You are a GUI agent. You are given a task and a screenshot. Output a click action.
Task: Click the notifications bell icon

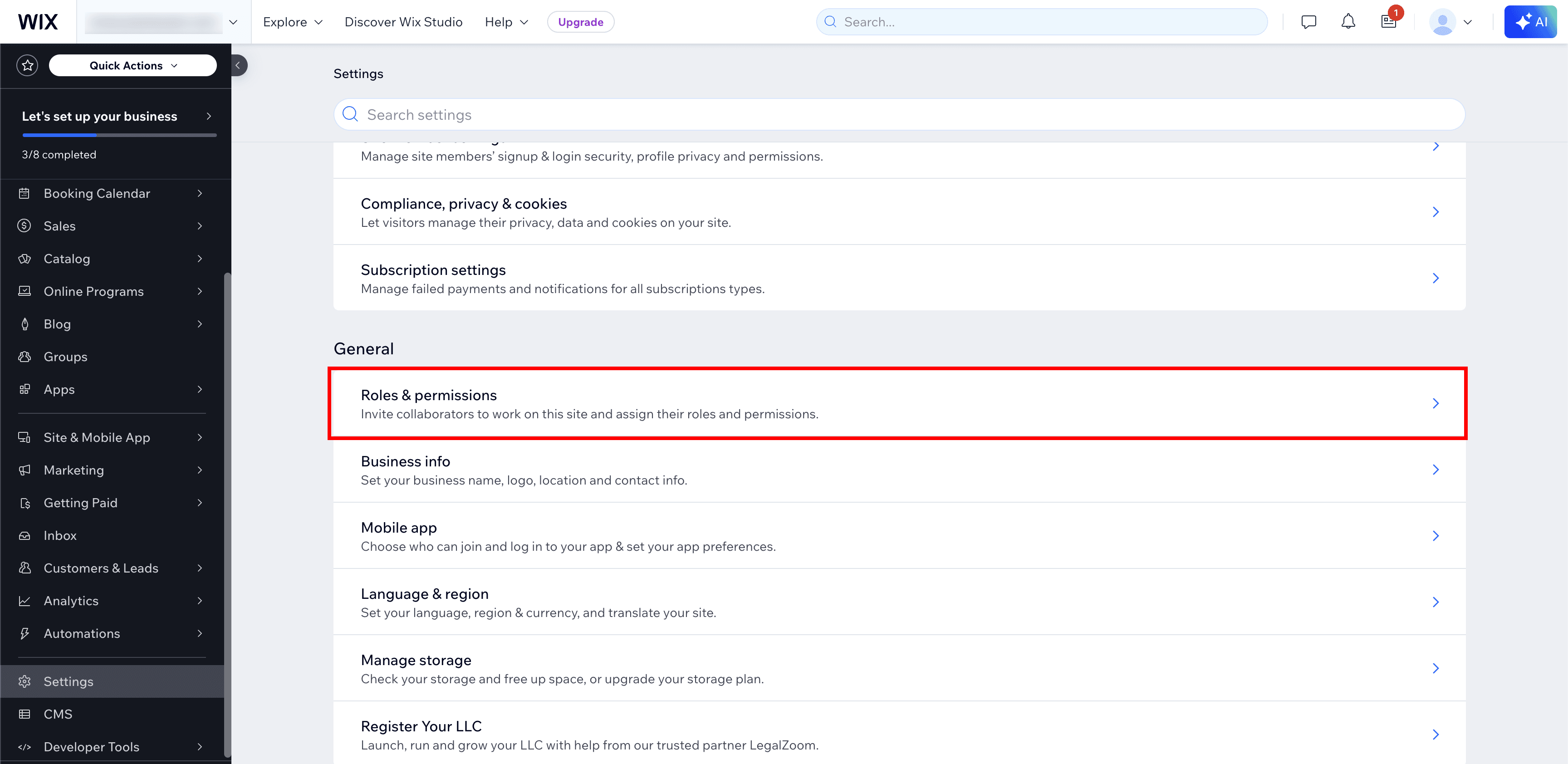(1347, 21)
